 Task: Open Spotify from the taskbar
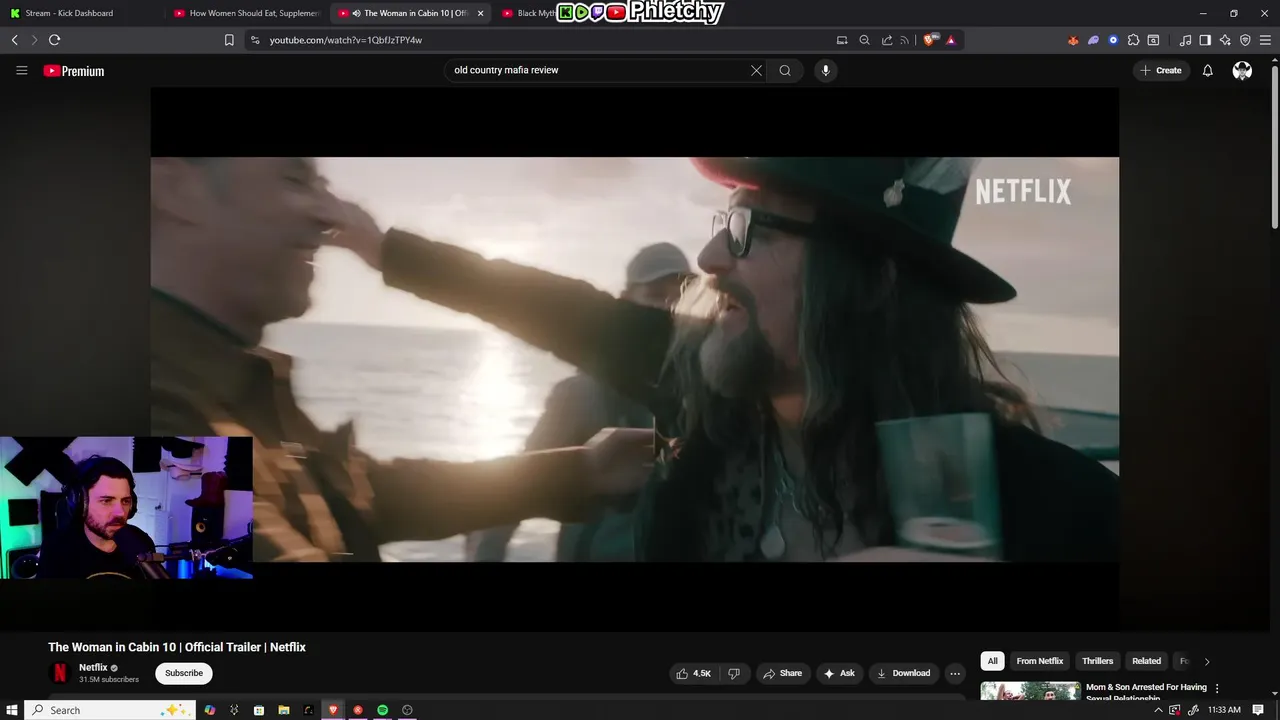pos(382,710)
